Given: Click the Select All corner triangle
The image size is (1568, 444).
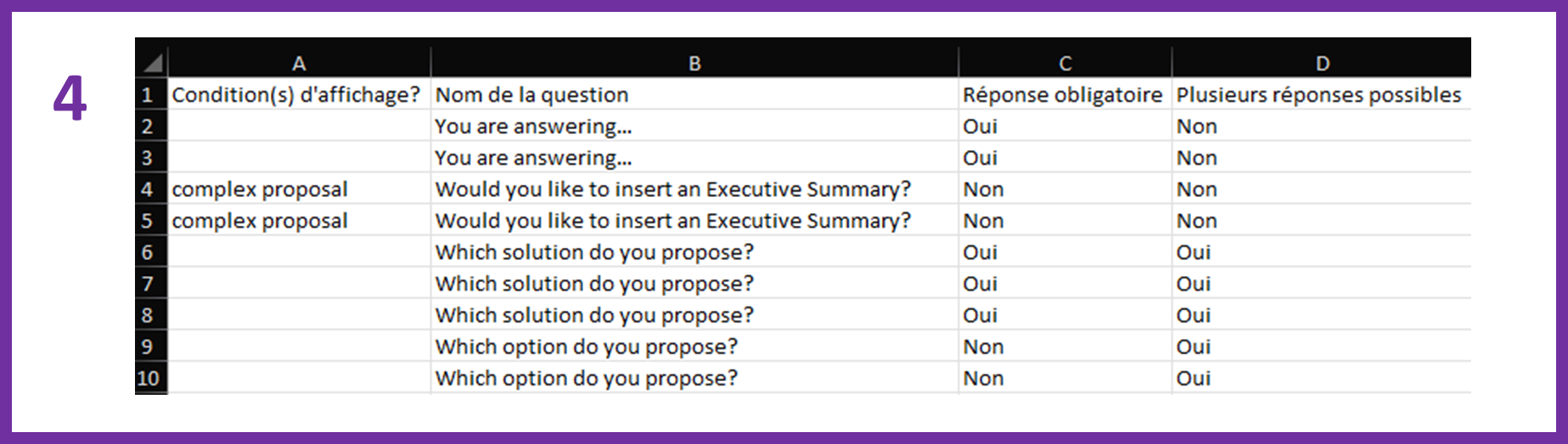Looking at the screenshot, I should [153, 63].
